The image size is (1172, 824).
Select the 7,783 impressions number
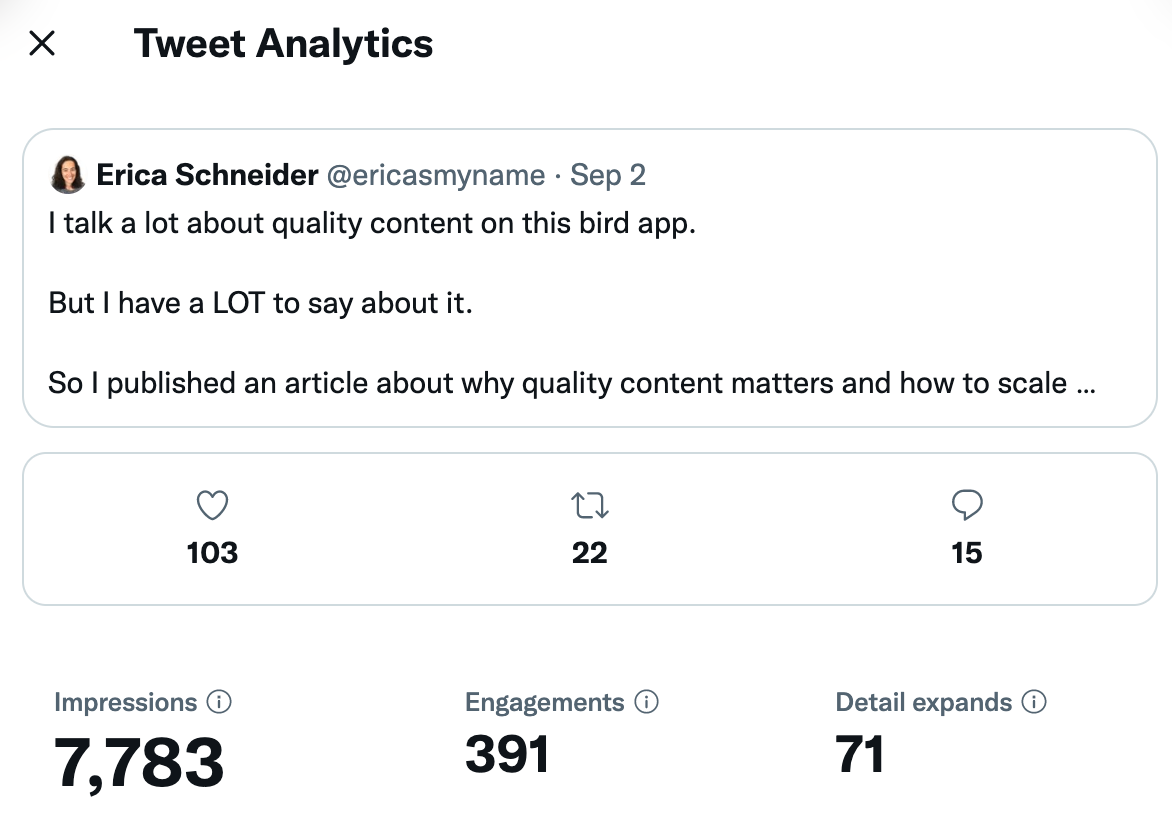tap(139, 763)
